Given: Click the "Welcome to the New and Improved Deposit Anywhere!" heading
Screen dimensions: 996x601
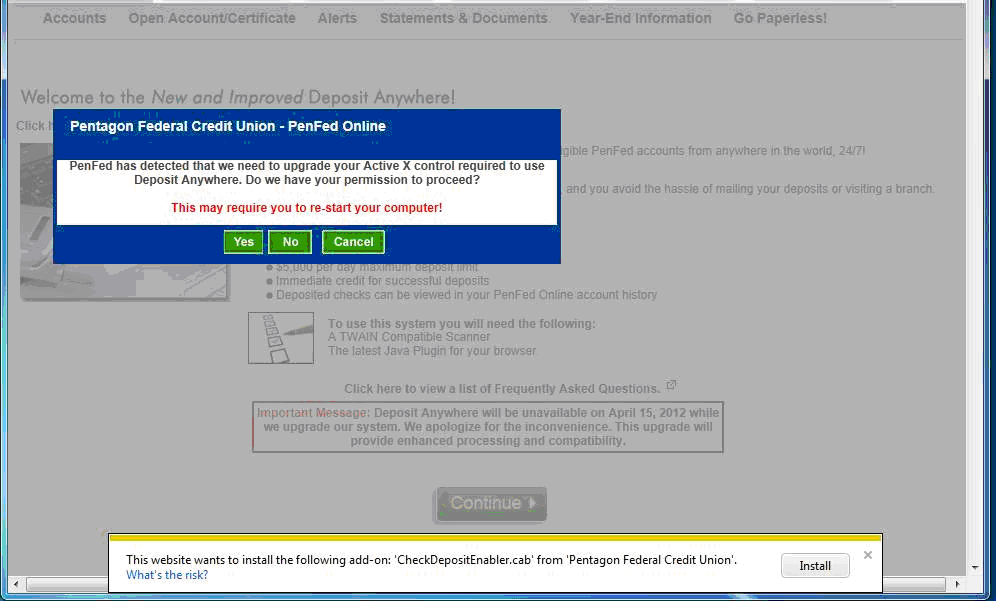Looking at the screenshot, I should click(238, 97).
